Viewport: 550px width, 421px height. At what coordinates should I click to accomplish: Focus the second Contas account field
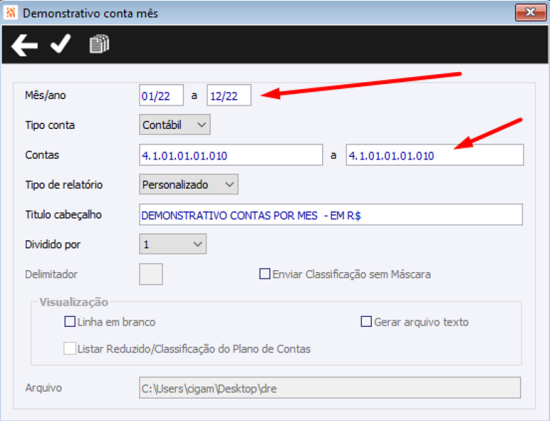click(435, 155)
